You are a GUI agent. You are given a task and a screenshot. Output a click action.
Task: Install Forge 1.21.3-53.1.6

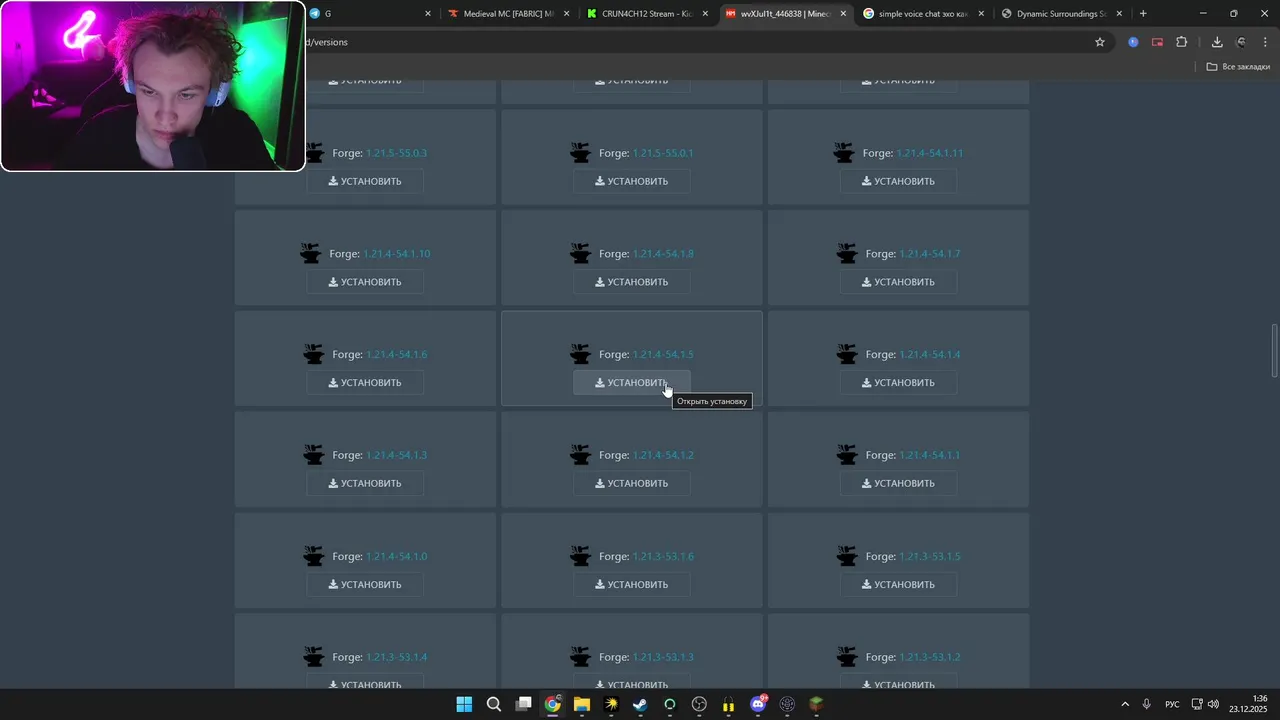click(631, 584)
